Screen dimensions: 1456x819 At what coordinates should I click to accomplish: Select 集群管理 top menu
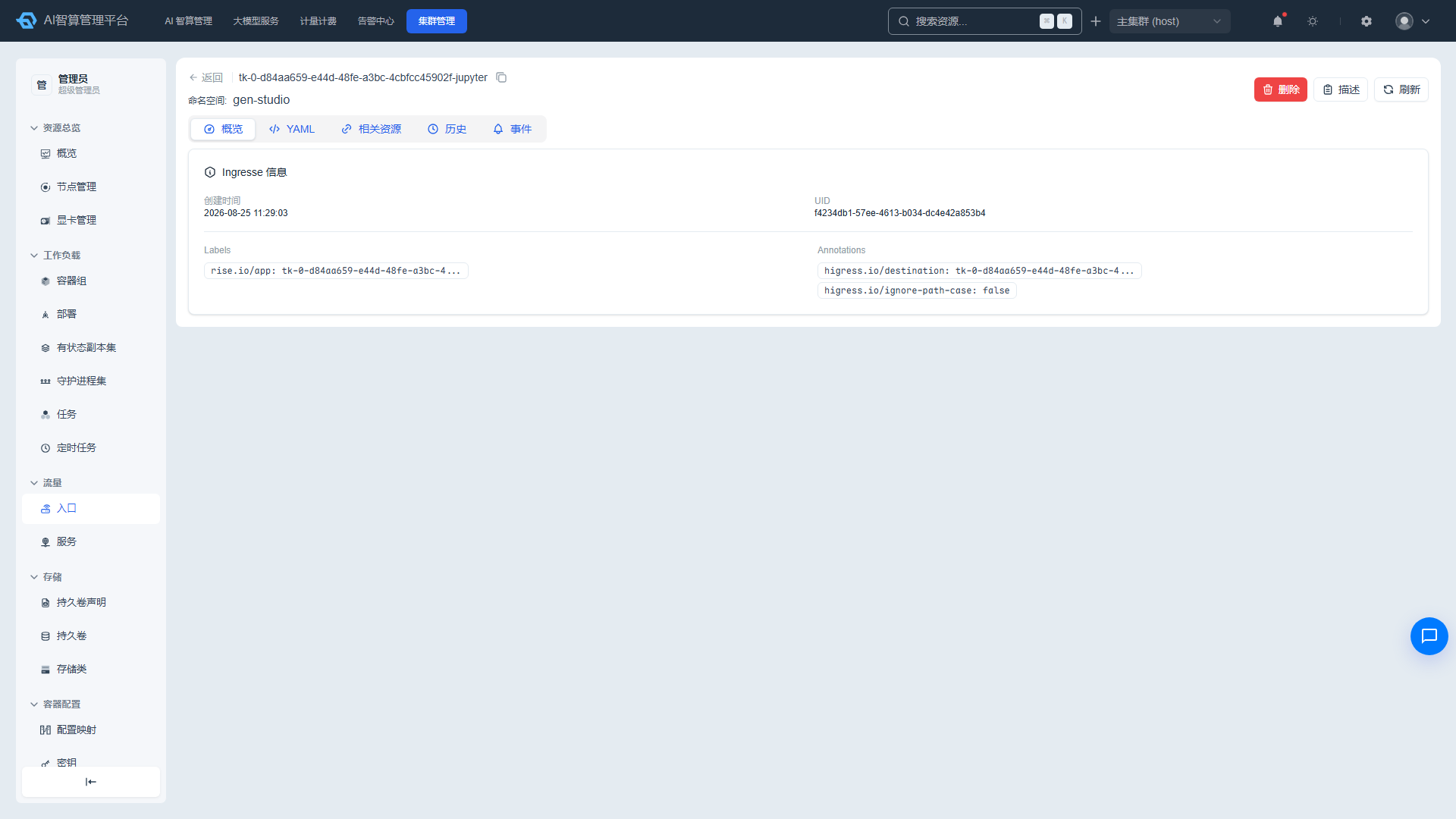pos(437,21)
